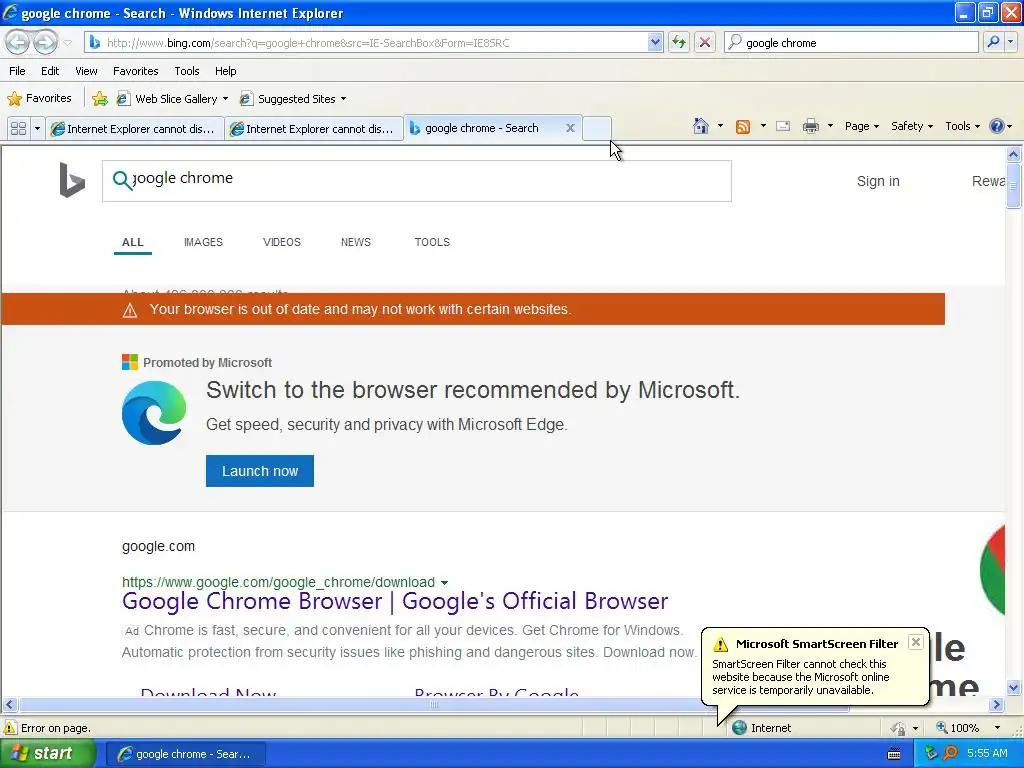This screenshot has height=768, width=1024.
Task: Select the IMAGES results tab
Action: (x=203, y=242)
